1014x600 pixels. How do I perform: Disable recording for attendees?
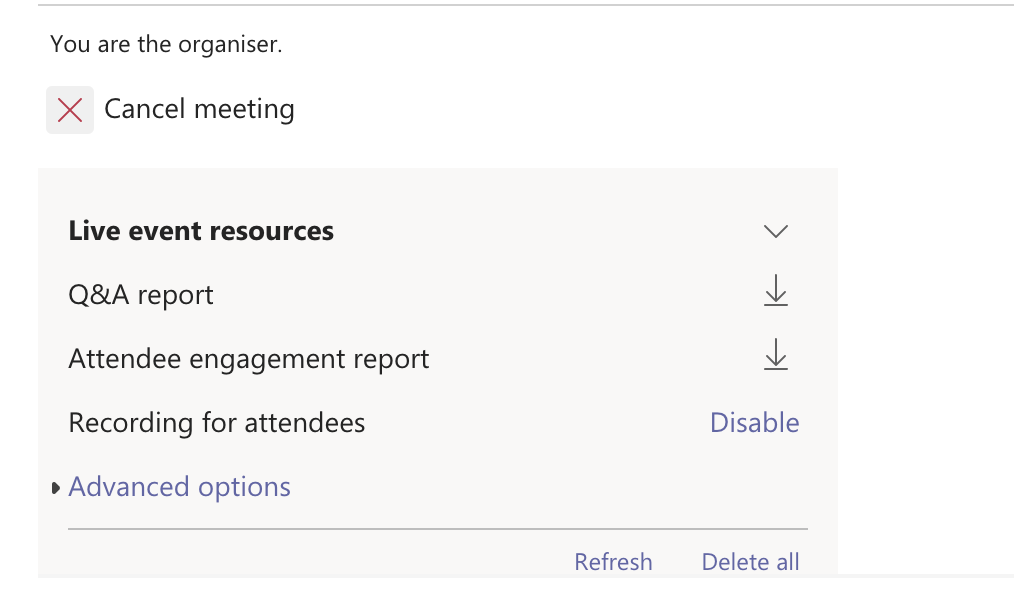755,423
